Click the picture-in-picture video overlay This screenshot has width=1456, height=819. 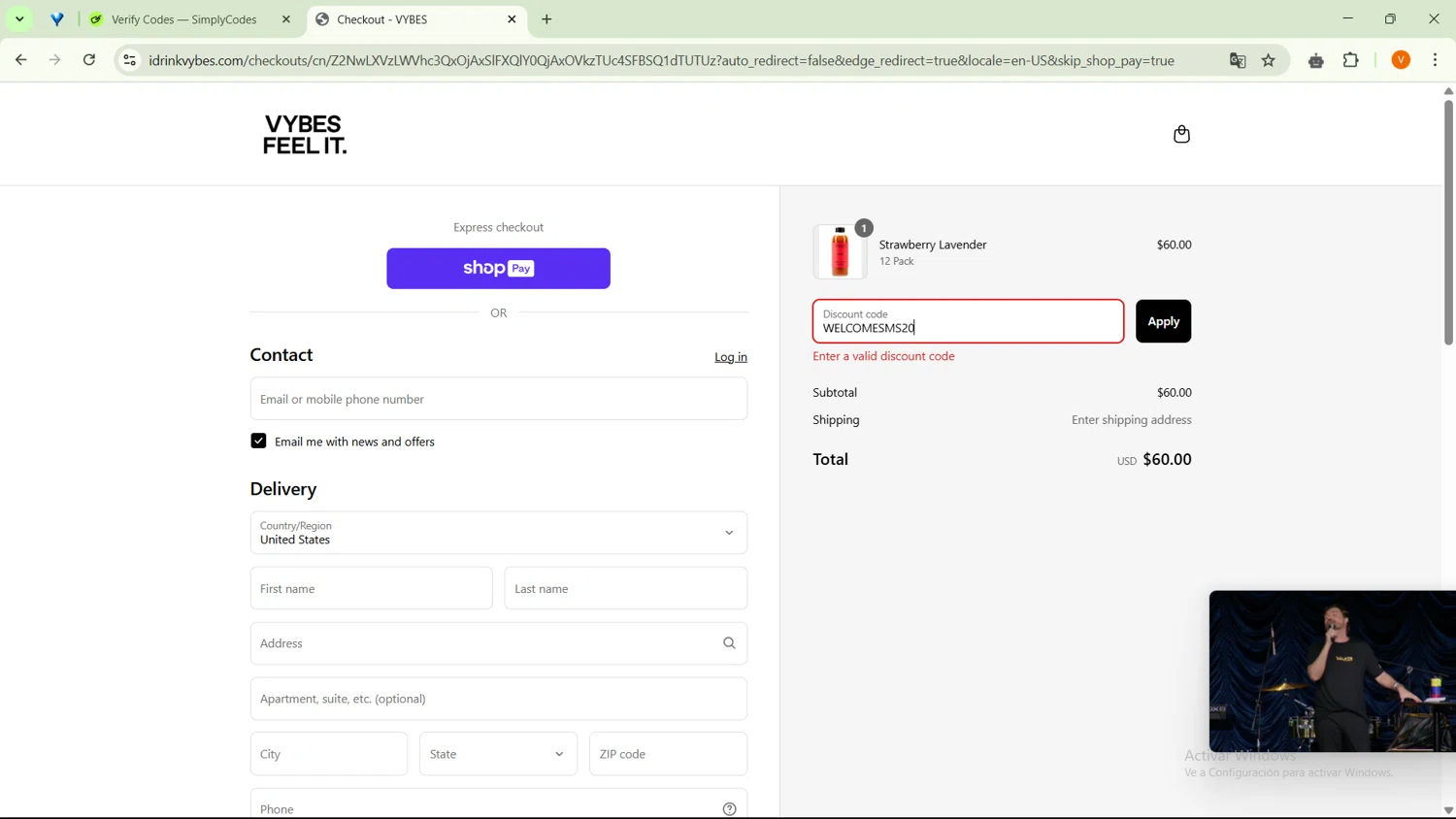pos(1332,672)
